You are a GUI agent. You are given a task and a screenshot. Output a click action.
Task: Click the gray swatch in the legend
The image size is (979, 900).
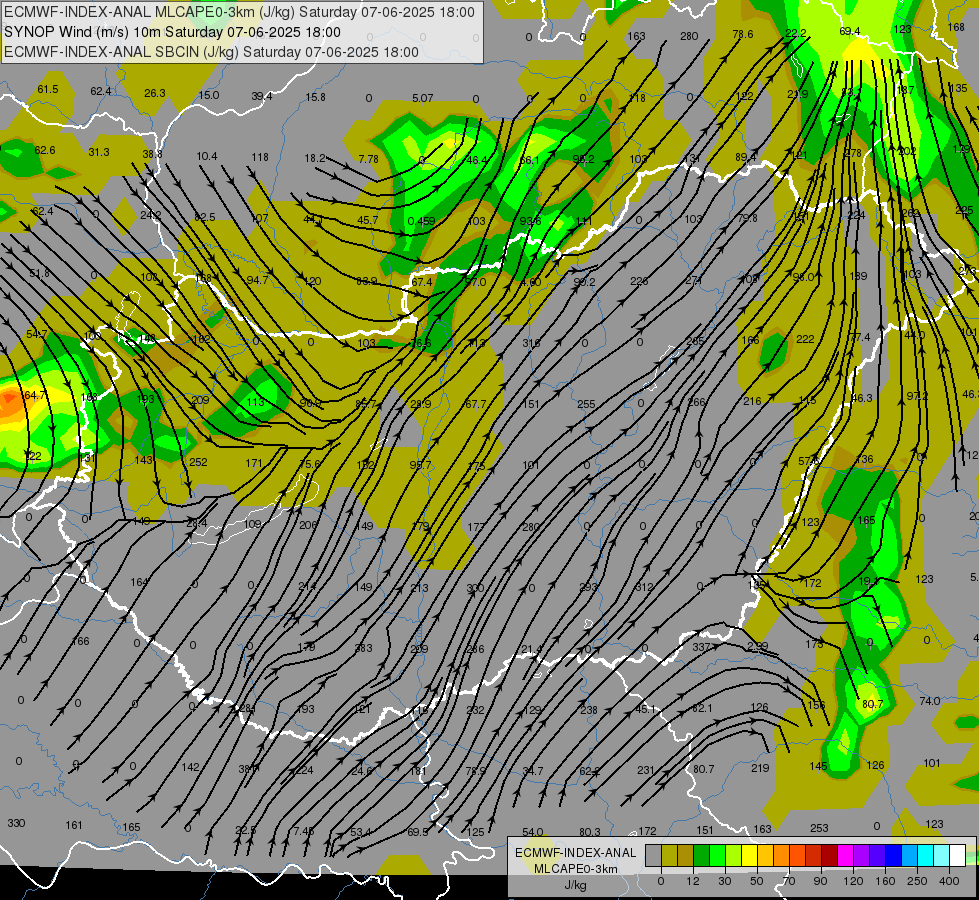[653, 856]
